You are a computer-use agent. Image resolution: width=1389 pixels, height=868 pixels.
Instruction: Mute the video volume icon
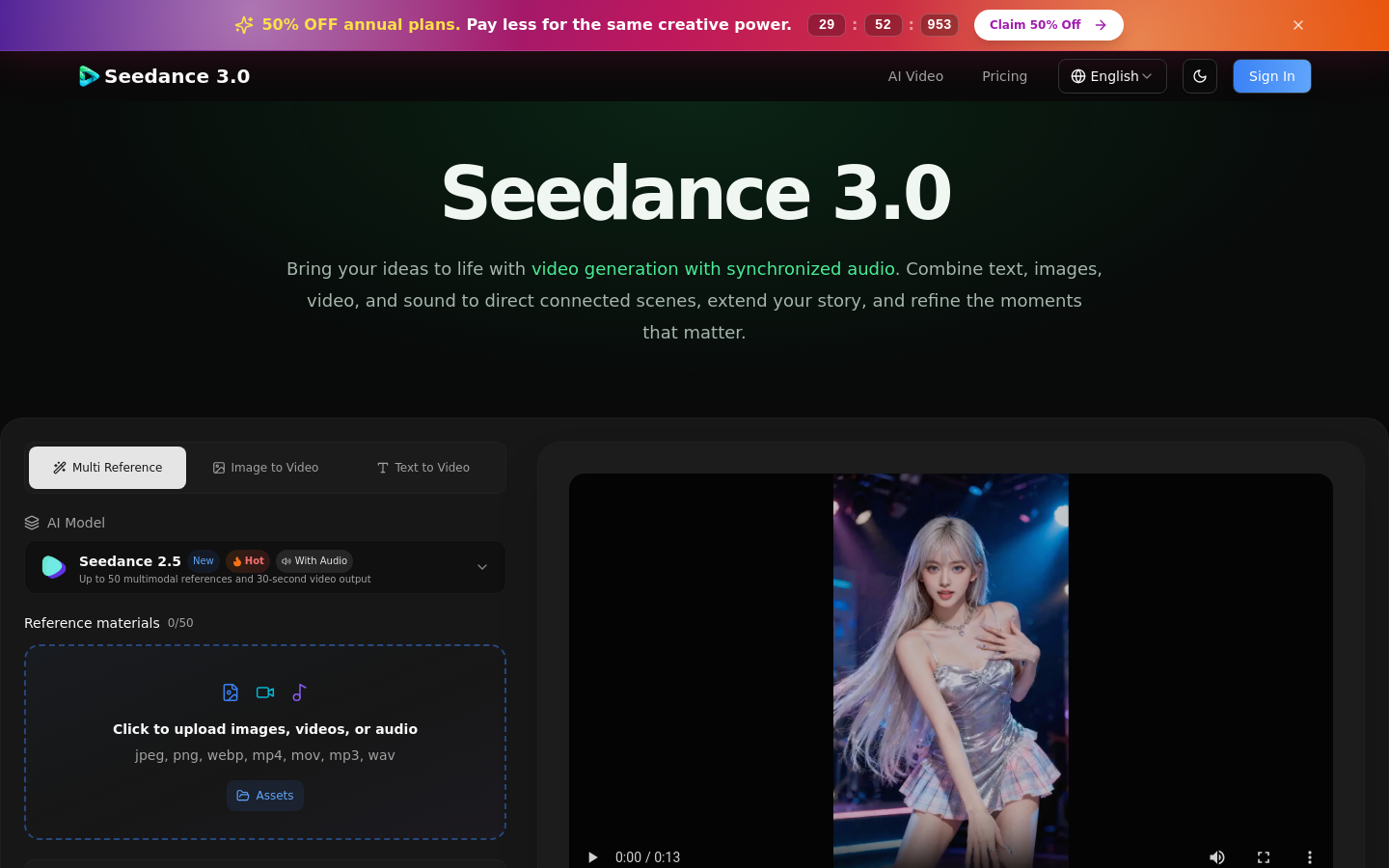pyautogui.click(x=1217, y=857)
